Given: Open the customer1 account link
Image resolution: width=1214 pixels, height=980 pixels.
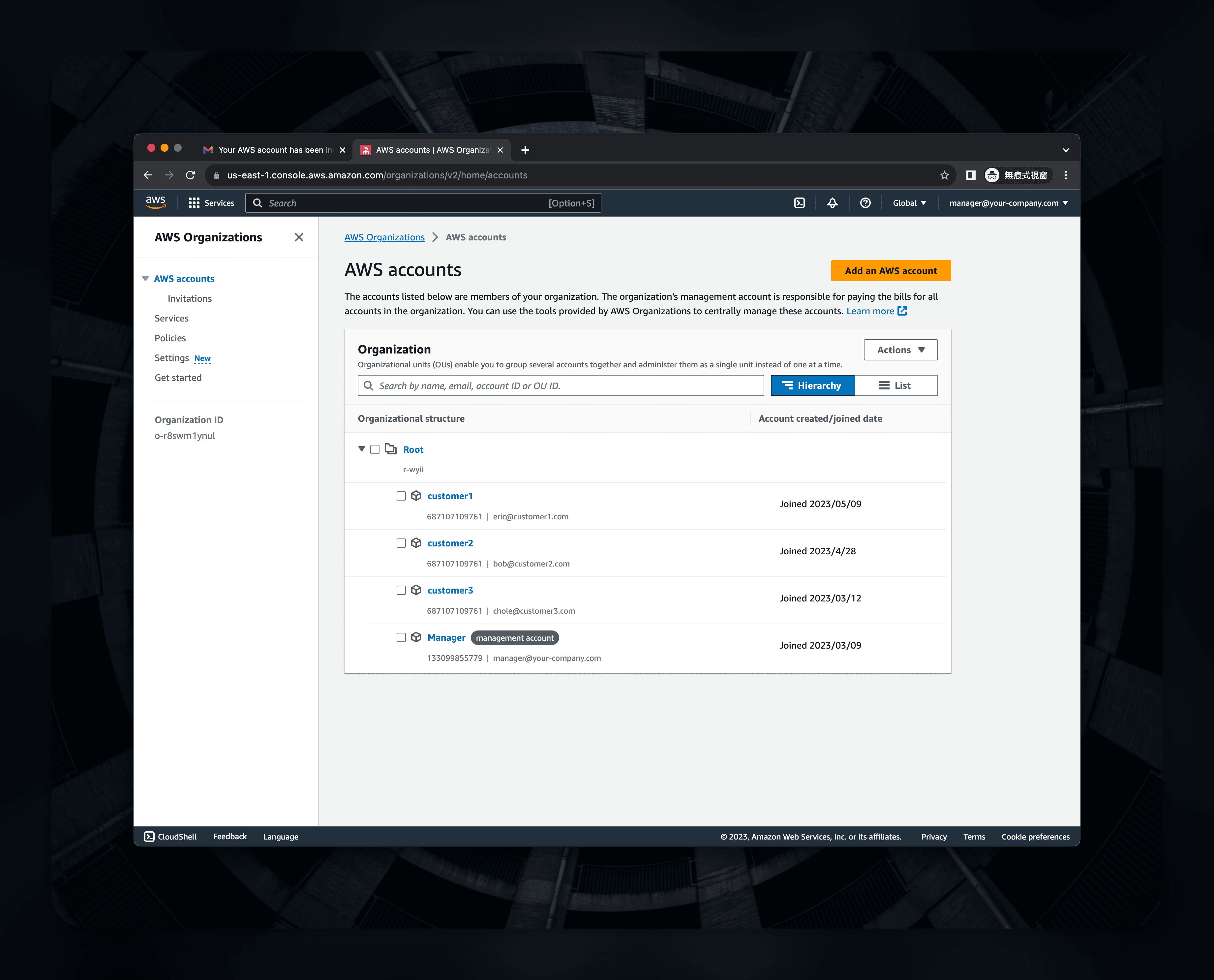Looking at the screenshot, I should 450,496.
